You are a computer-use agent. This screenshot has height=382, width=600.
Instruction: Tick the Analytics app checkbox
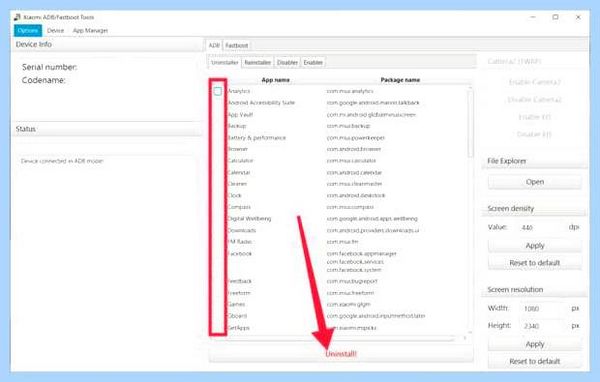[x=218, y=91]
